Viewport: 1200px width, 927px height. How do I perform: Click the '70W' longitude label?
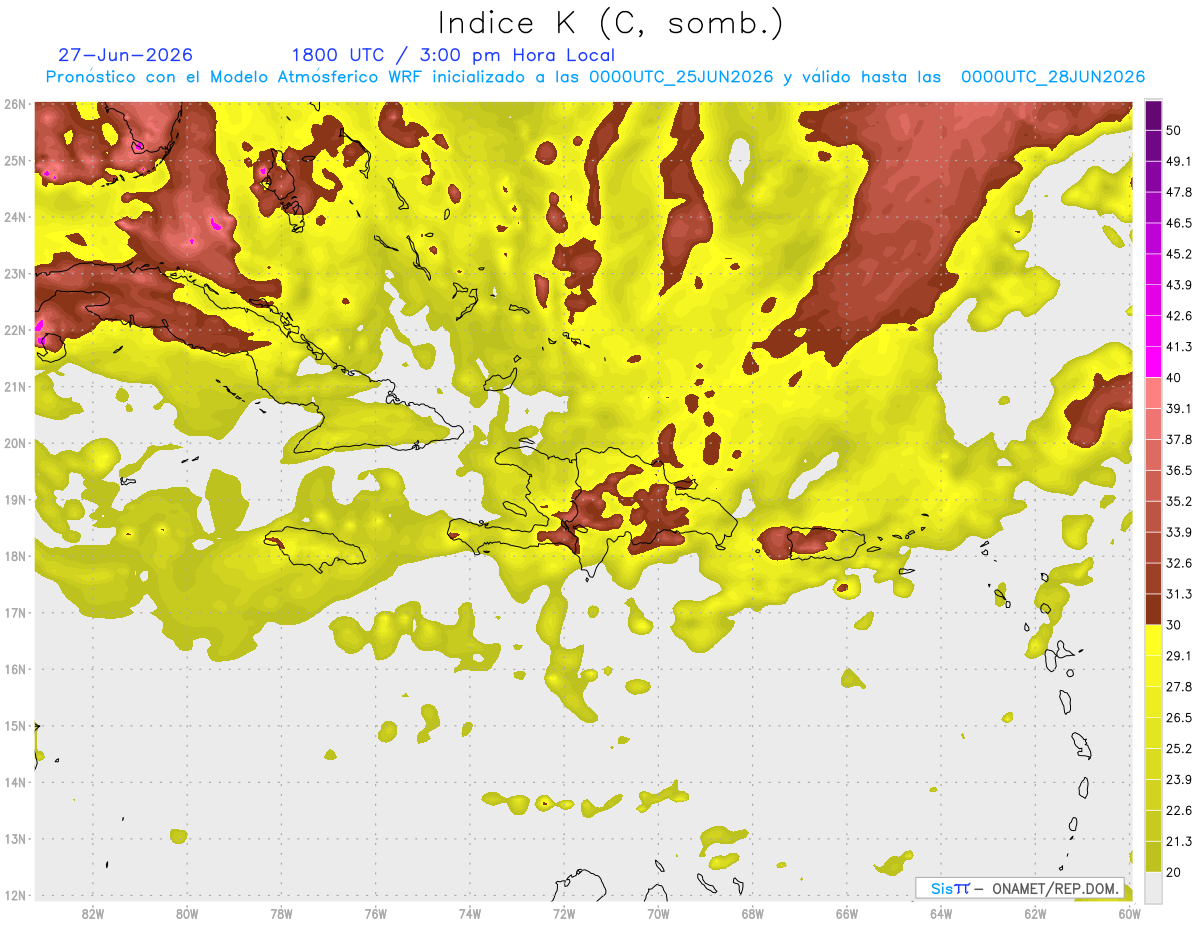click(658, 914)
